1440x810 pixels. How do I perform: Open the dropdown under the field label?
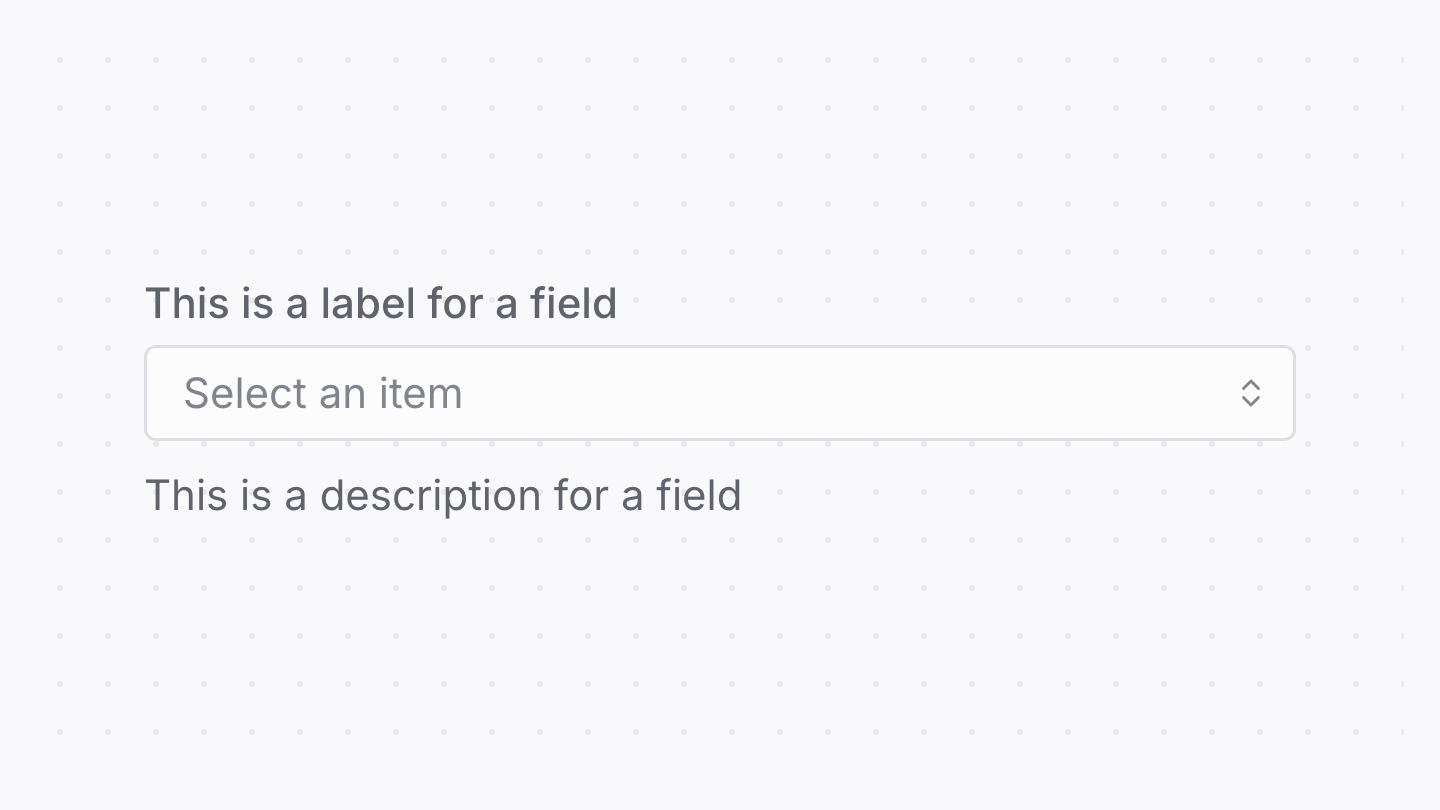[720, 393]
